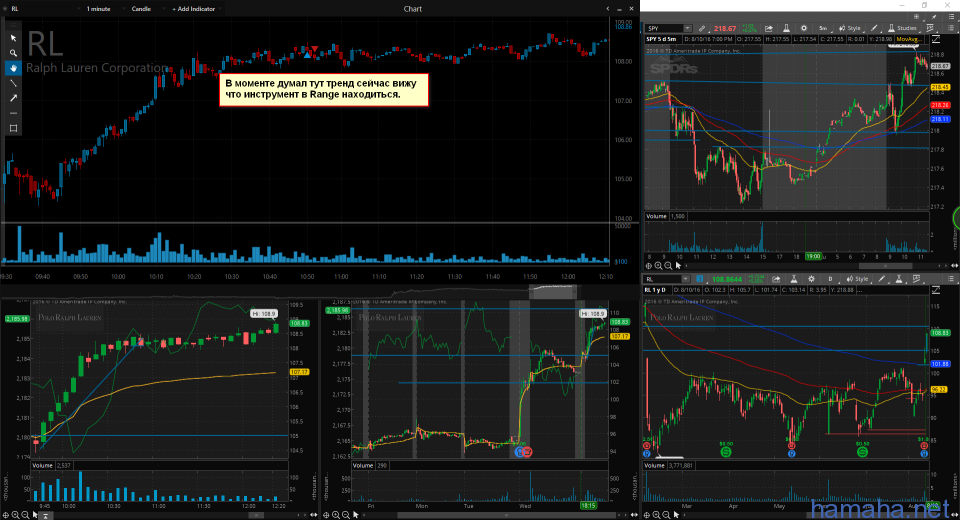Zoom in using the magnifier under the RL daily chart
The image size is (960, 520).
coord(656,515)
